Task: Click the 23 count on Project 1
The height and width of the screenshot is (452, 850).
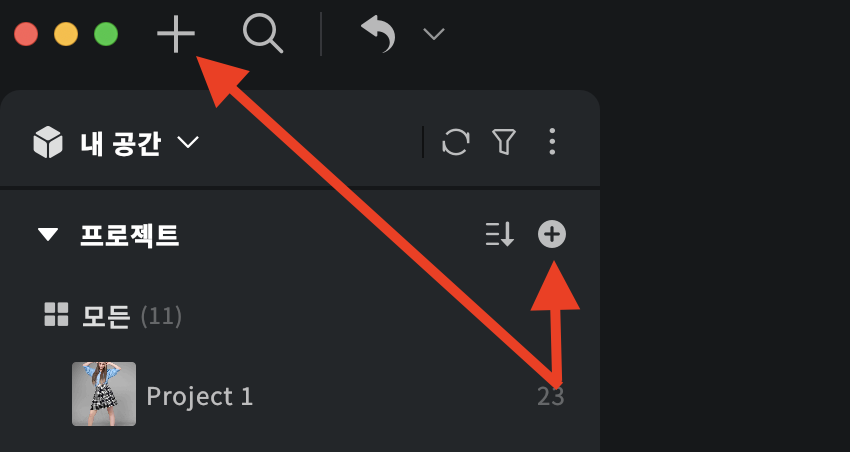Action: [551, 397]
